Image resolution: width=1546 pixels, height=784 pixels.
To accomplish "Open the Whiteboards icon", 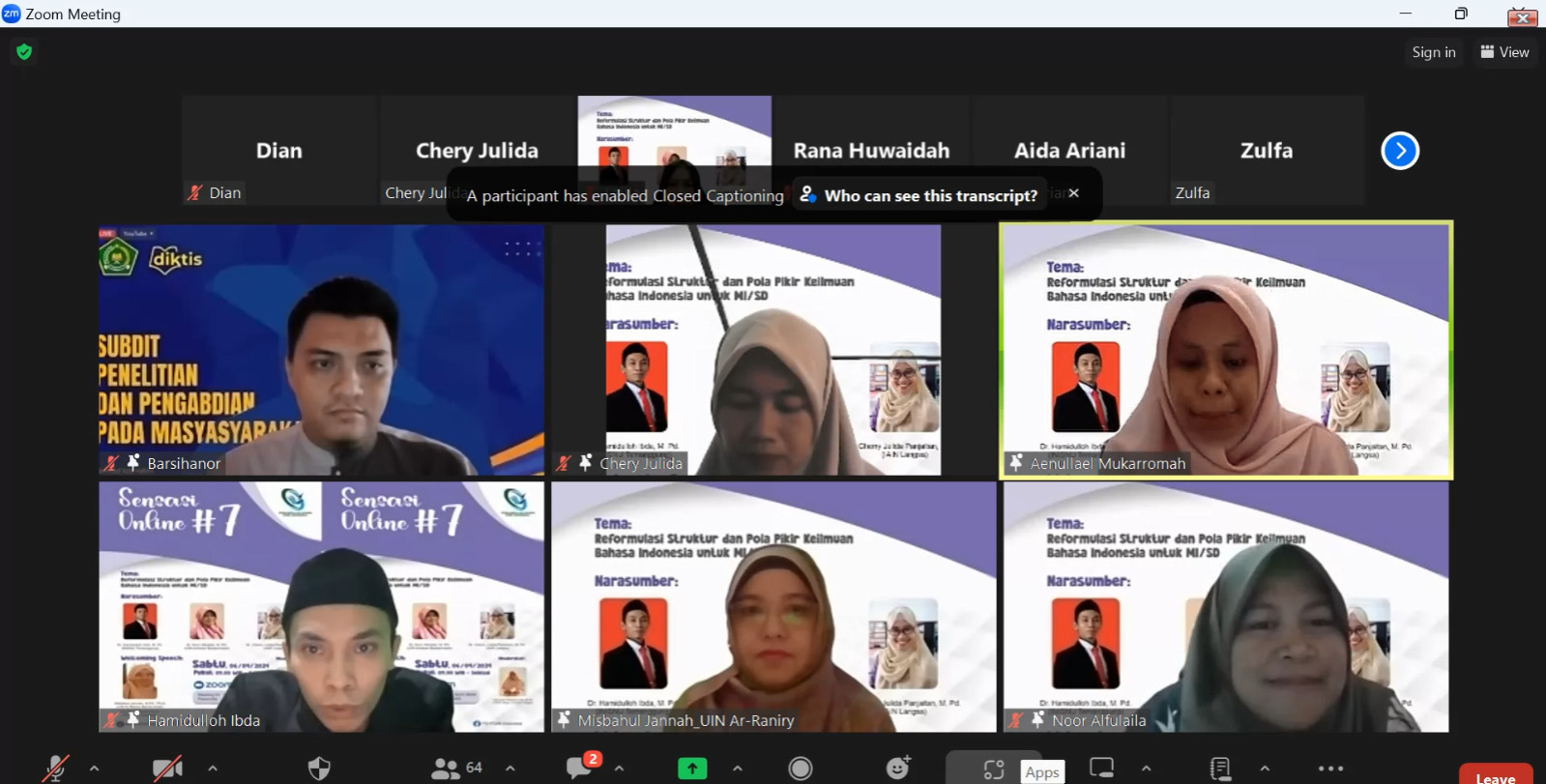I will point(1101,769).
